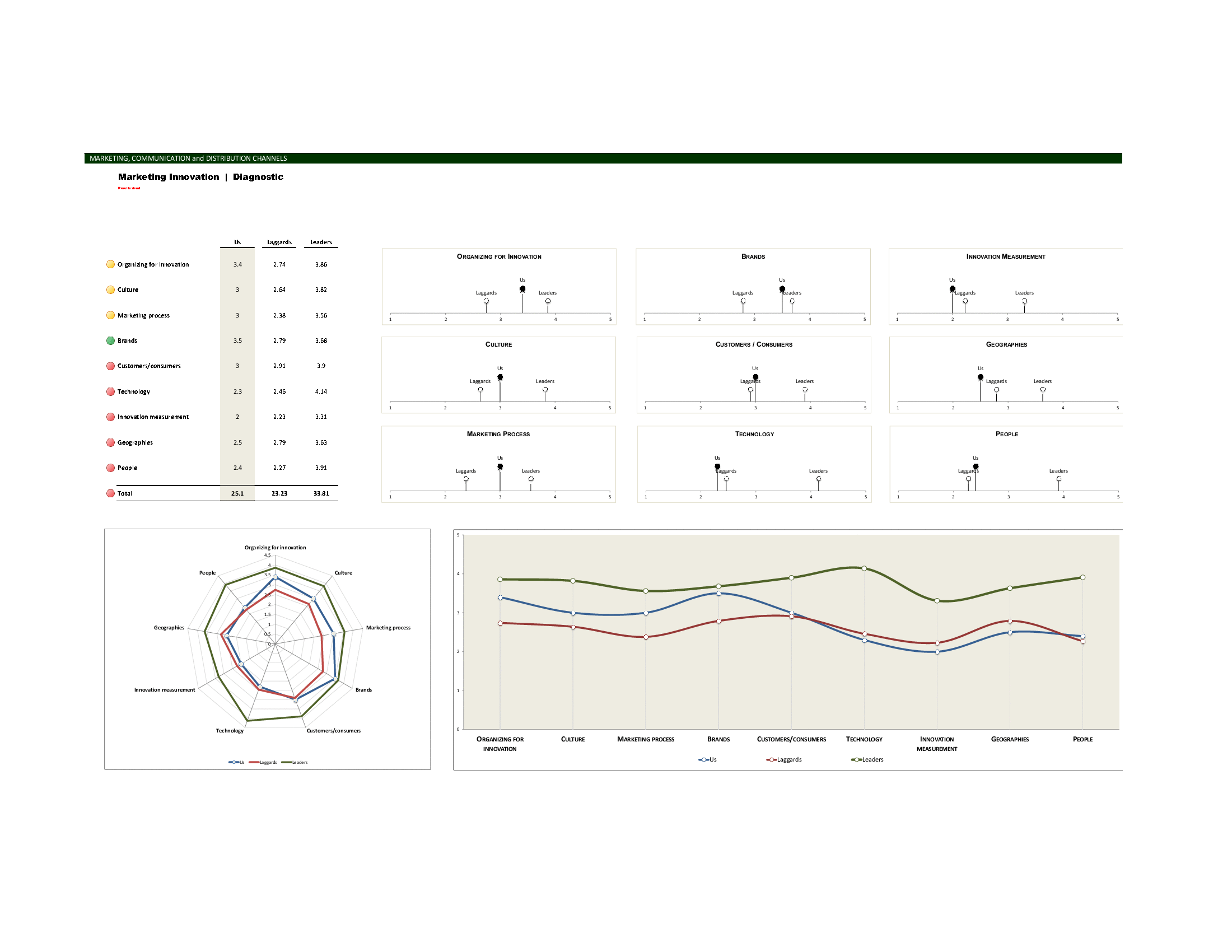
Task: Click the Leaders marker in Organizing for Innovation chart
Action: (548, 301)
